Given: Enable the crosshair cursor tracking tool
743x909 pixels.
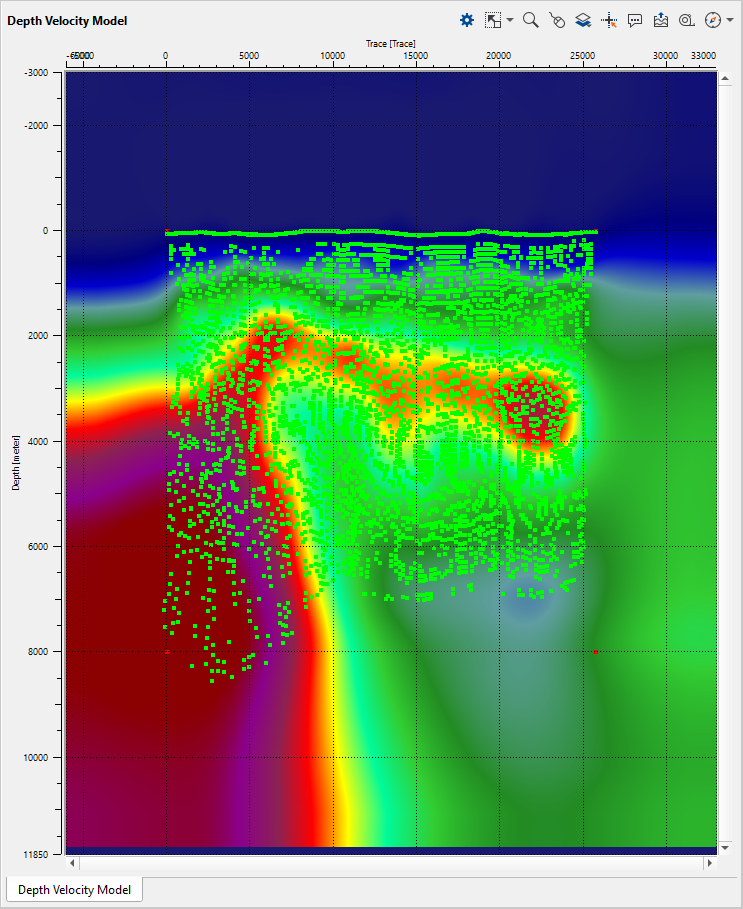Looking at the screenshot, I should pyautogui.click(x=609, y=20).
